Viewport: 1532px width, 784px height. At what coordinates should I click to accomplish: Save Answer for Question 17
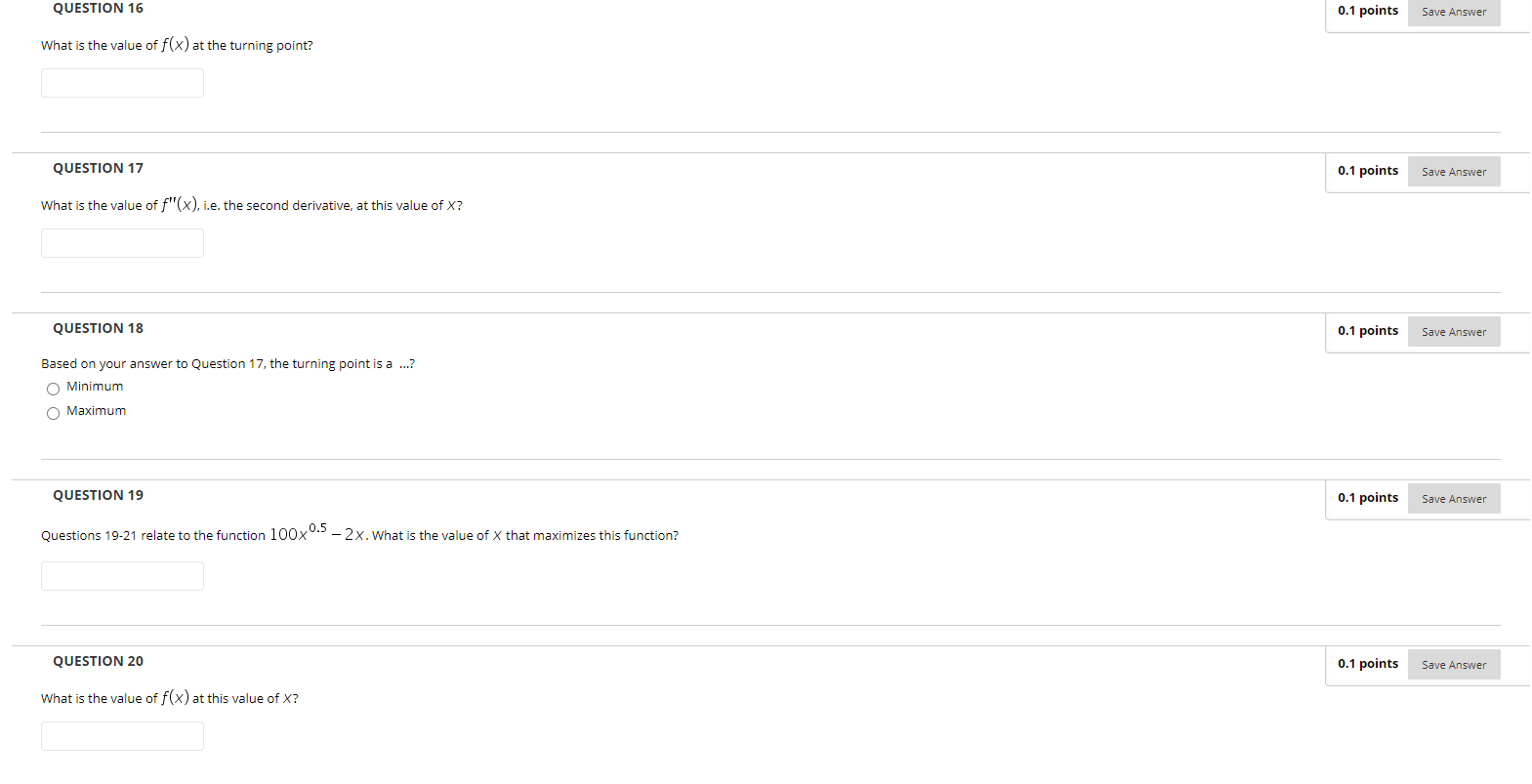point(1454,172)
